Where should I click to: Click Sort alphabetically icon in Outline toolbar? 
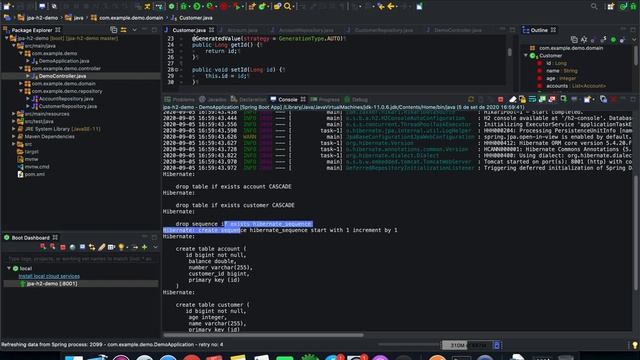point(584,40)
